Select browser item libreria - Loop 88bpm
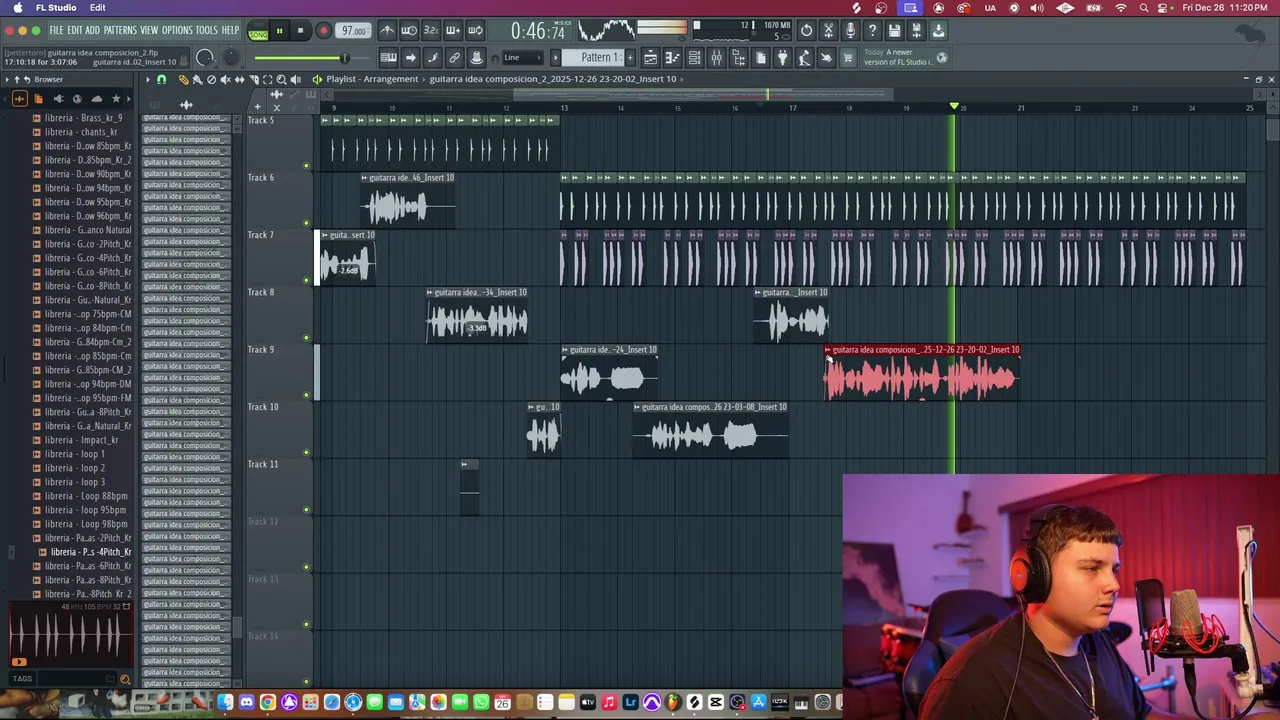The height and width of the screenshot is (720, 1280). pos(86,496)
